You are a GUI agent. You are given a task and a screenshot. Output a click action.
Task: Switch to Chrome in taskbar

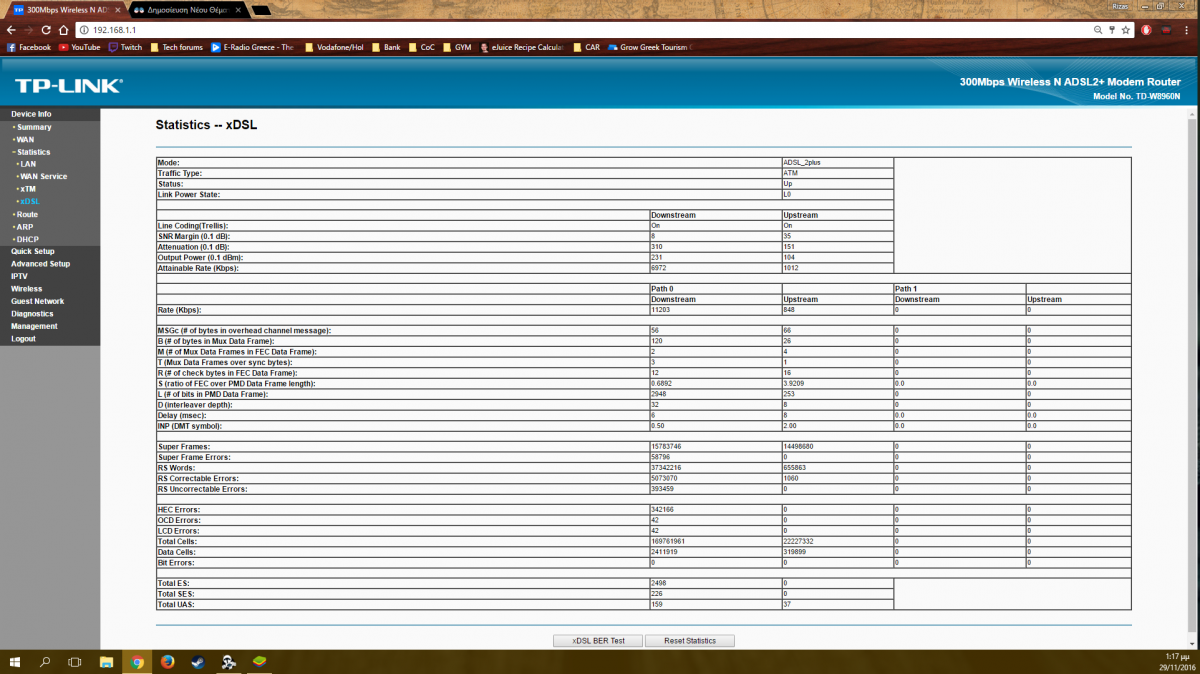[x=137, y=662]
